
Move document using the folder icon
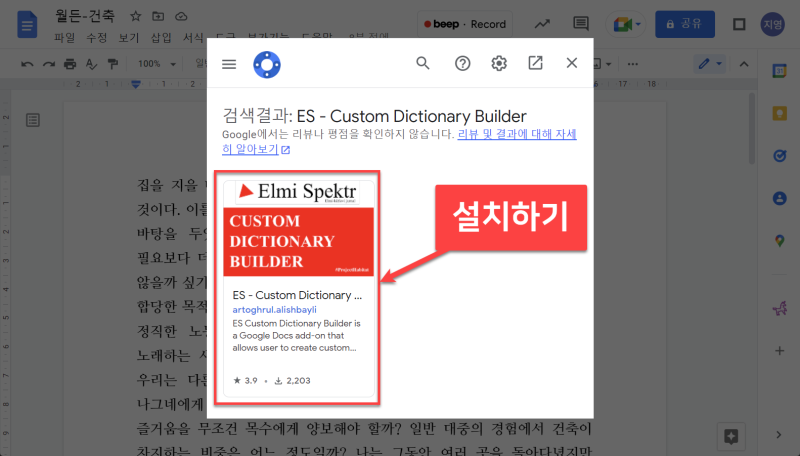coord(158,16)
